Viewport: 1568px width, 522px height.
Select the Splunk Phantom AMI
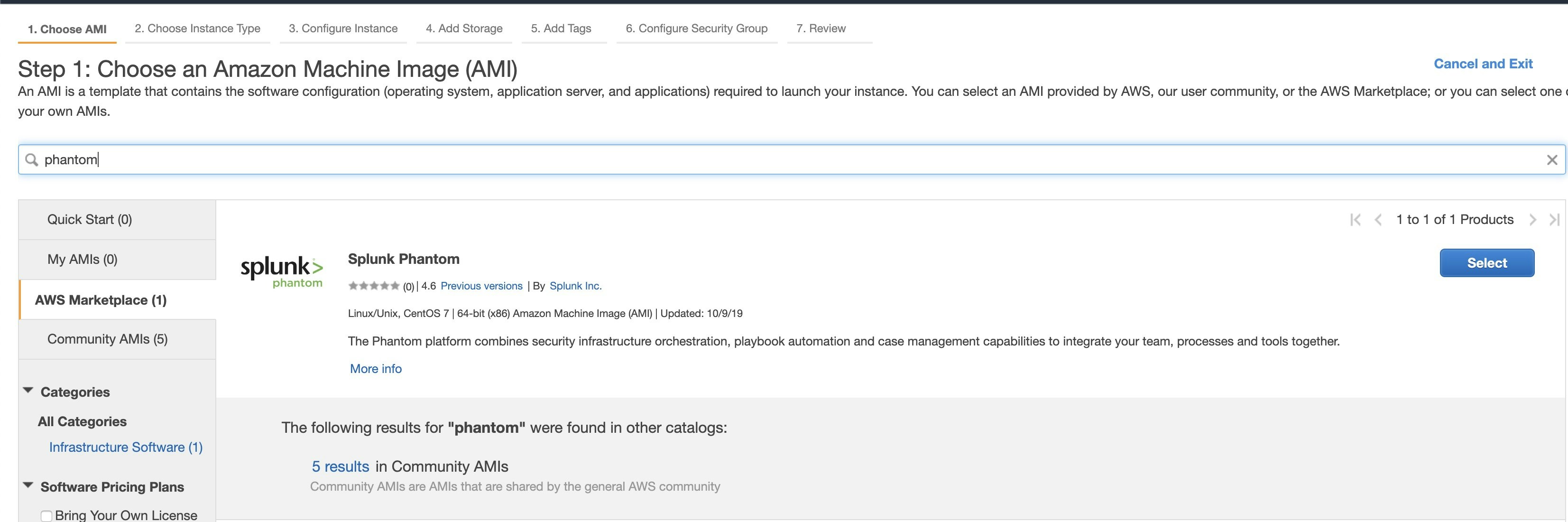tap(1486, 263)
